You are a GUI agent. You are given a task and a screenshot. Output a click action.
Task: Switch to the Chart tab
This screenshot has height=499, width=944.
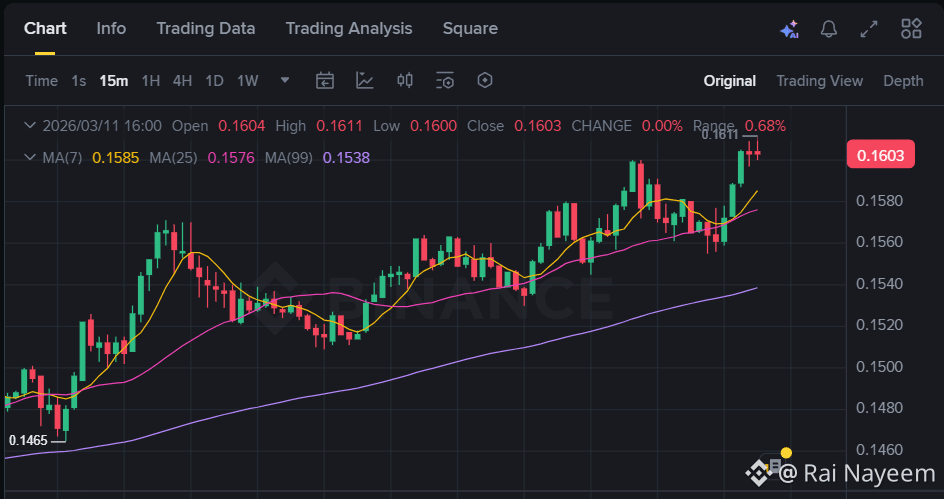coord(45,28)
